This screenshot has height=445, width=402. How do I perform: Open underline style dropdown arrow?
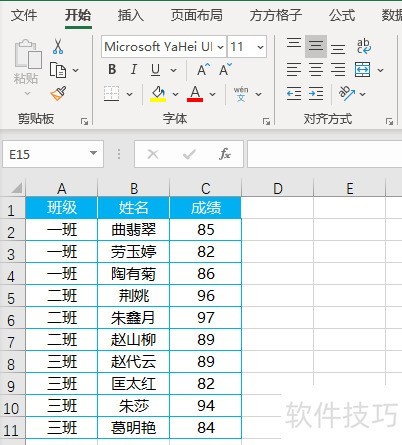tap(173, 70)
